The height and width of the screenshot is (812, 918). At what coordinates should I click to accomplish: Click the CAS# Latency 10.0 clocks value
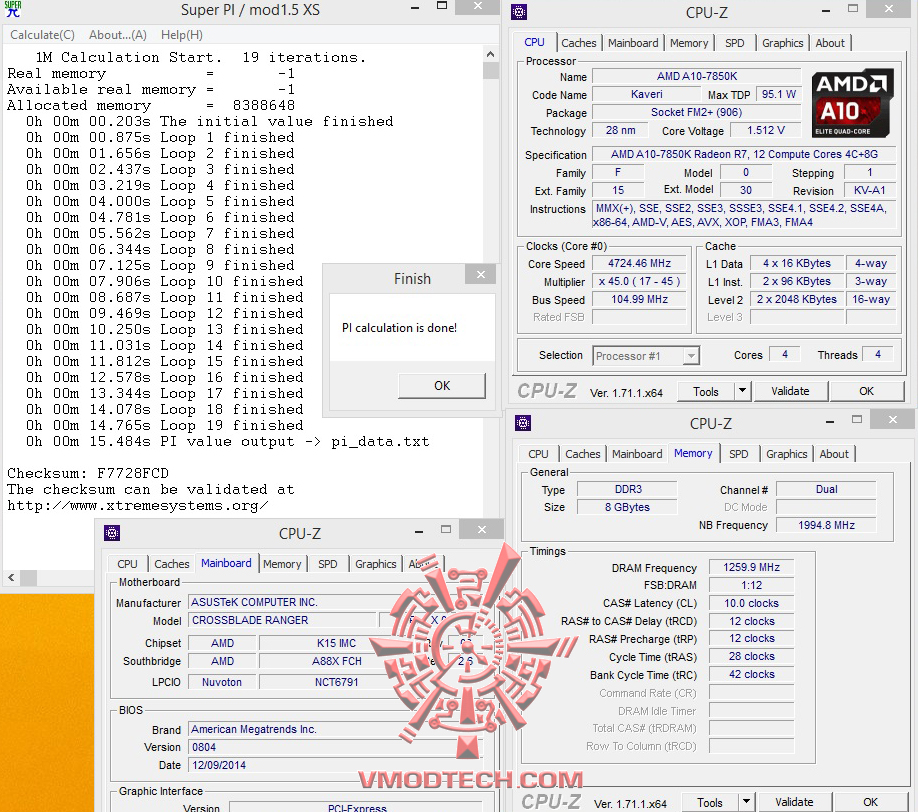(x=751, y=603)
